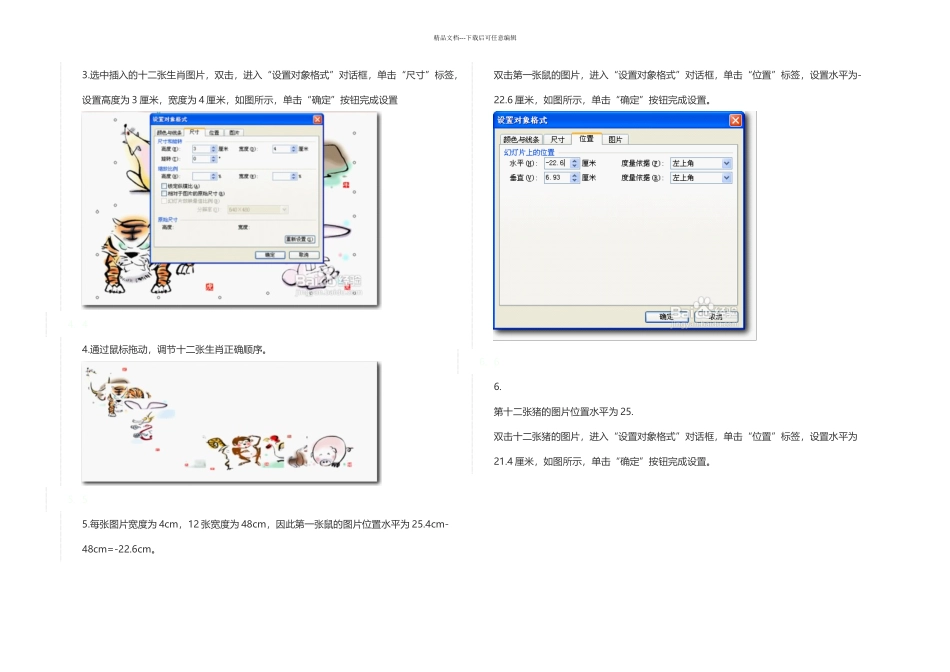
Task: Click the line '4.通过鼠标拖动，调节十二张生肖正确顺序'
Action: click(175, 350)
